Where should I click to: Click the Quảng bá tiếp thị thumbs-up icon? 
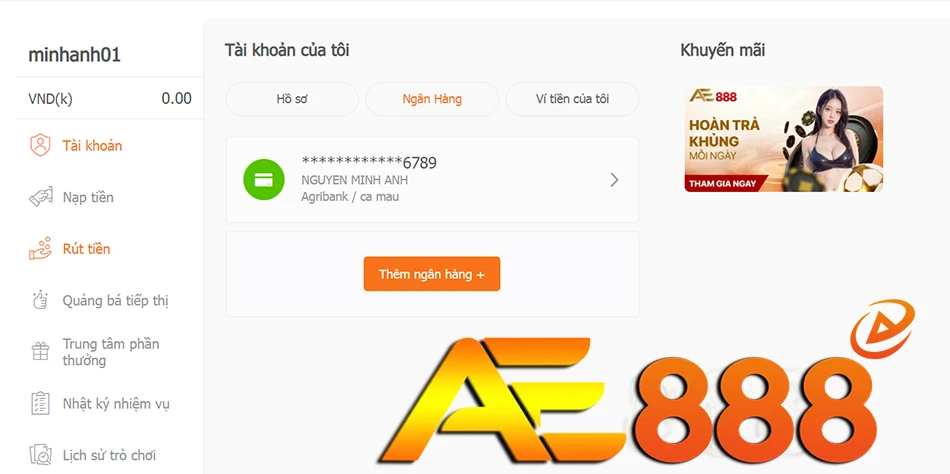coord(41,300)
